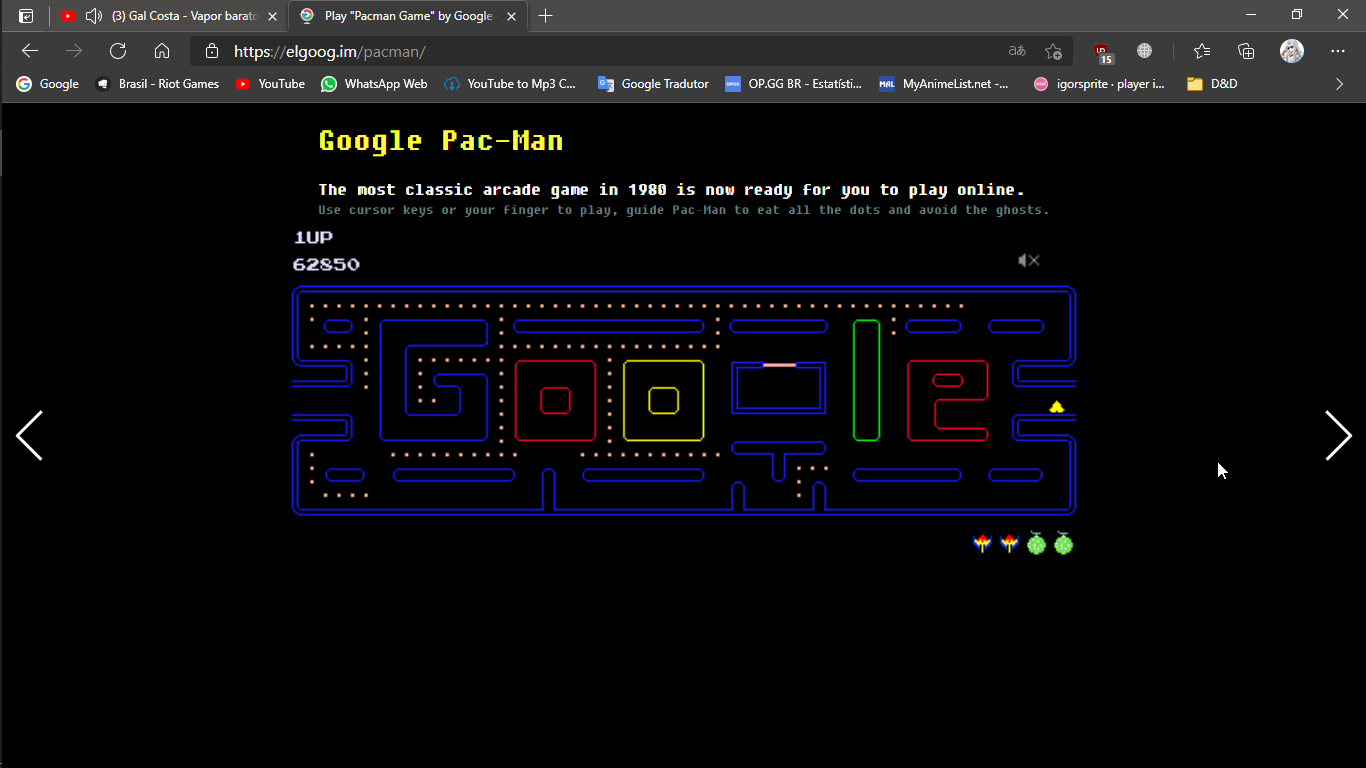Click the first Galaxian level icon
The height and width of the screenshot is (768, 1366).
(982, 543)
